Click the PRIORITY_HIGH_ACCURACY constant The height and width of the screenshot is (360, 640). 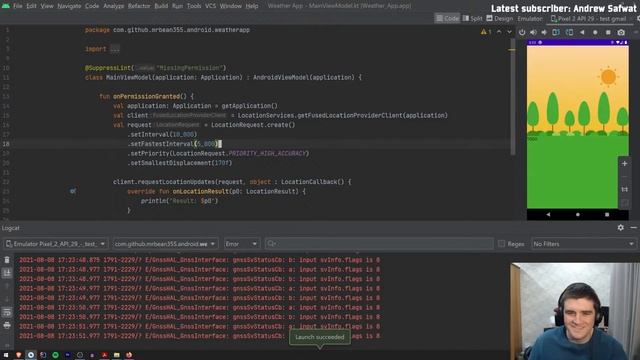coord(267,153)
